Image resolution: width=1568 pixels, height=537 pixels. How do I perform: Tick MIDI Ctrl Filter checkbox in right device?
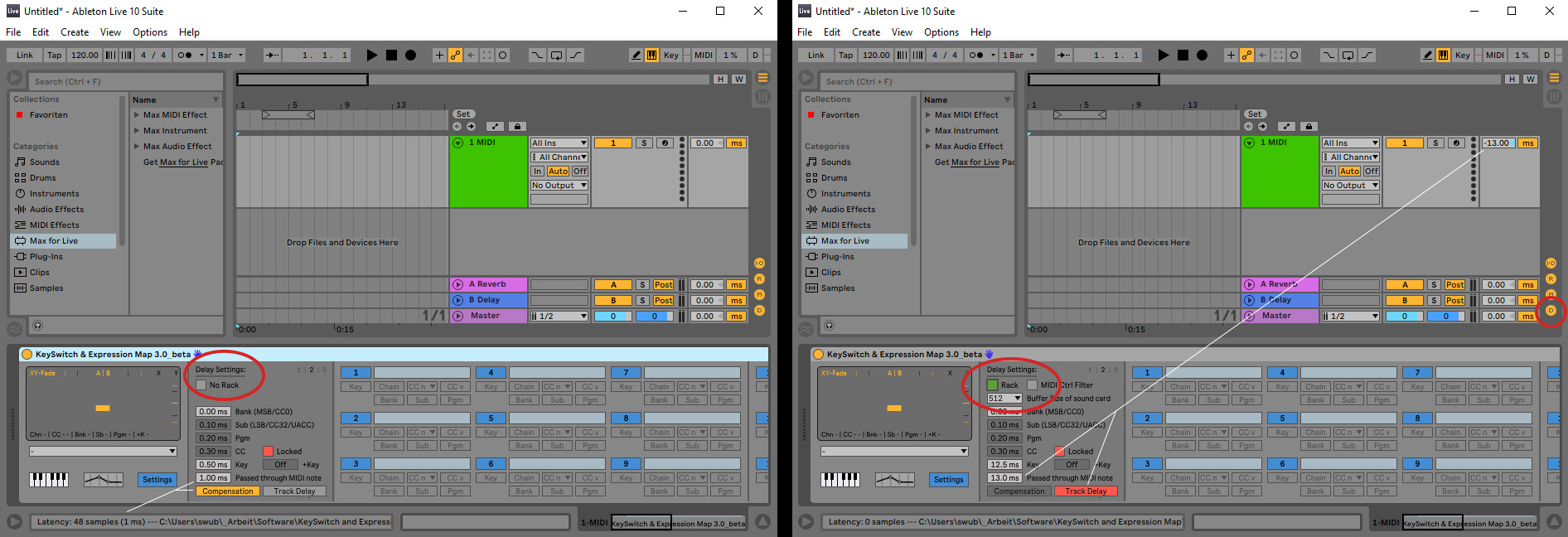[x=1032, y=385]
